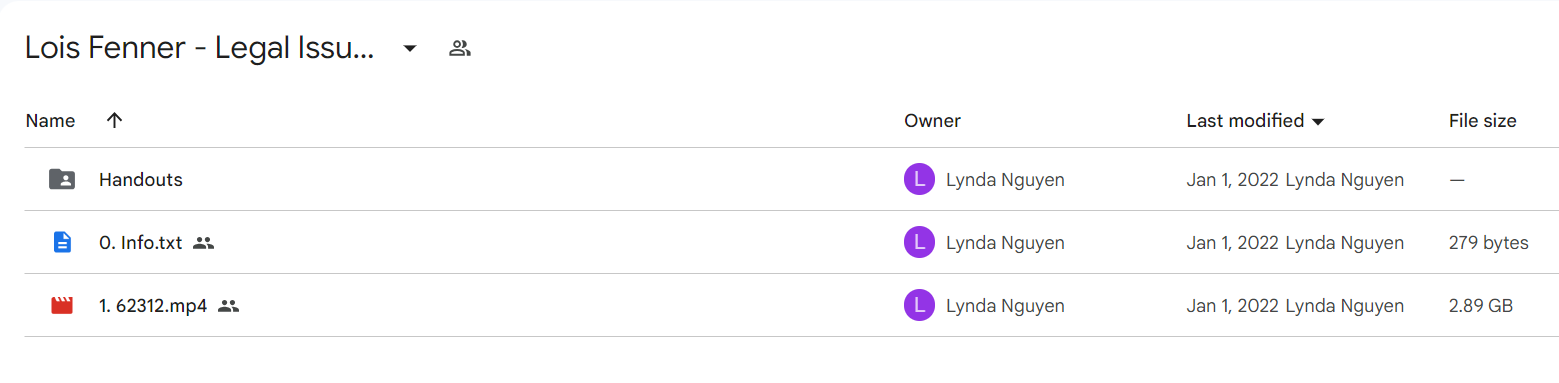Open the Last modified sort dropdown
Image resolution: width=1559 pixels, height=383 pixels.
1255,121
